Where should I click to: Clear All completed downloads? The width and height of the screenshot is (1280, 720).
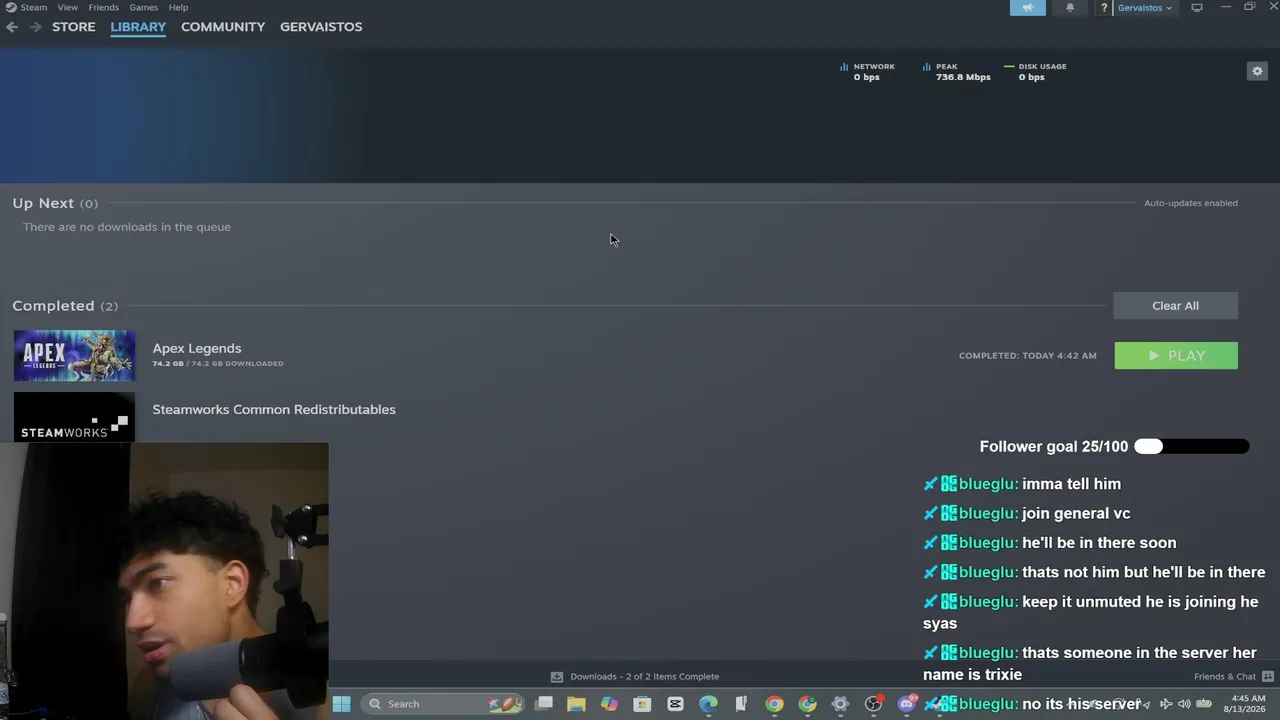[x=1175, y=306]
